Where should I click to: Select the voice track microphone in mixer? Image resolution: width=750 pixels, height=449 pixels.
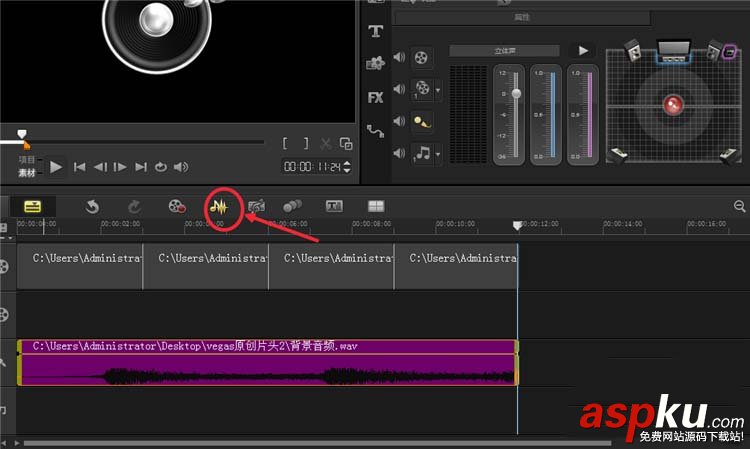point(422,122)
